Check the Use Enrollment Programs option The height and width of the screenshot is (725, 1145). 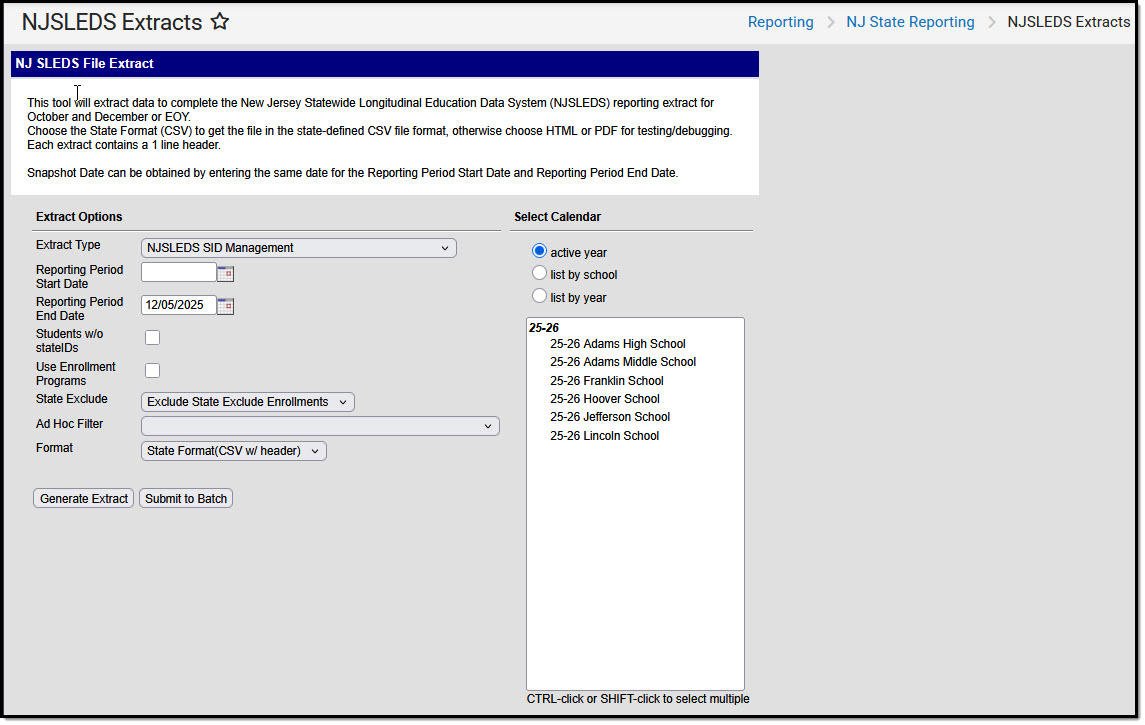click(x=152, y=370)
